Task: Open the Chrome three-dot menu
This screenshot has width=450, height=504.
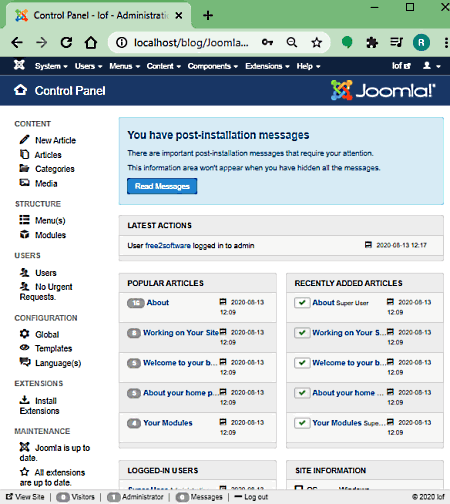Action: [x=446, y=42]
